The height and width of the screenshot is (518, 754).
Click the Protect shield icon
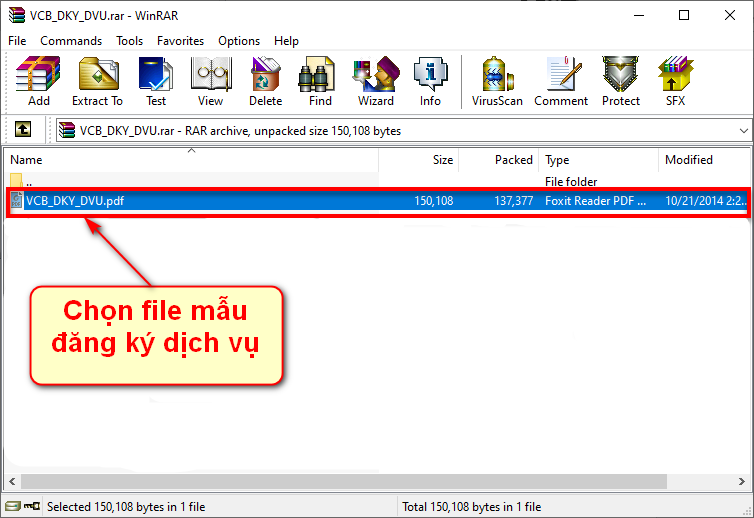click(621, 74)
